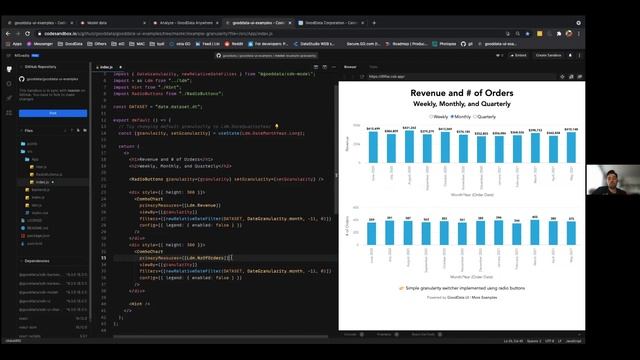Click the webcam video thumbnail
This screenshot has height=360, width=640.
pos(613,180)
